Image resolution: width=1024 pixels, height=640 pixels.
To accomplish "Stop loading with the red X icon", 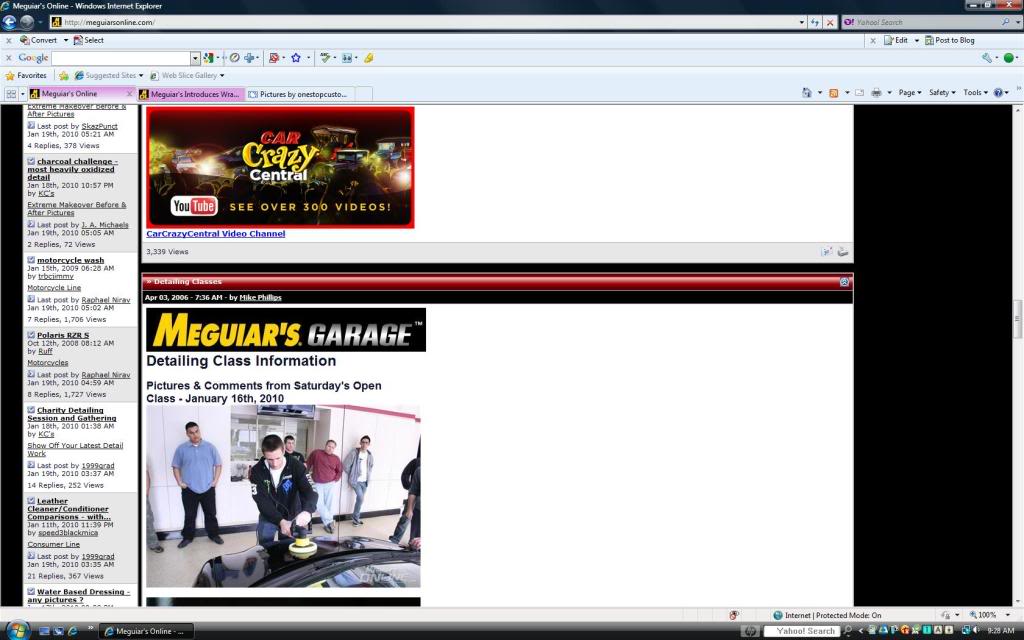I will tap(830, 22).
